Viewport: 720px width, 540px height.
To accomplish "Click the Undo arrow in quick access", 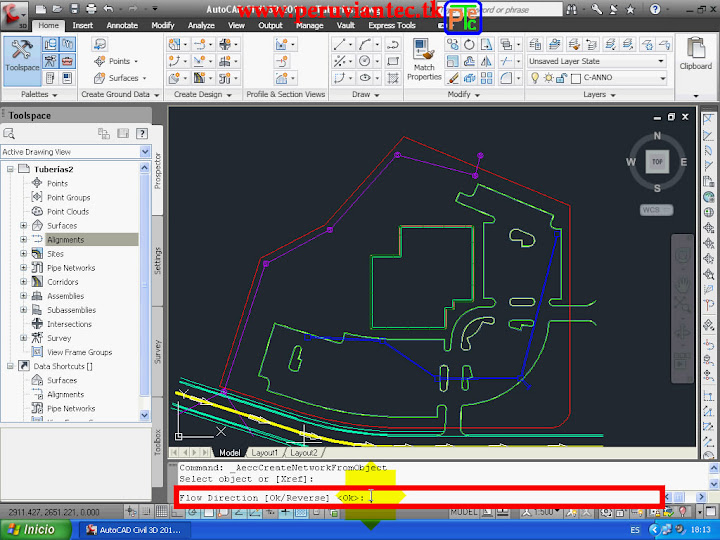I will pyautogui.click(x=109, y=8).
